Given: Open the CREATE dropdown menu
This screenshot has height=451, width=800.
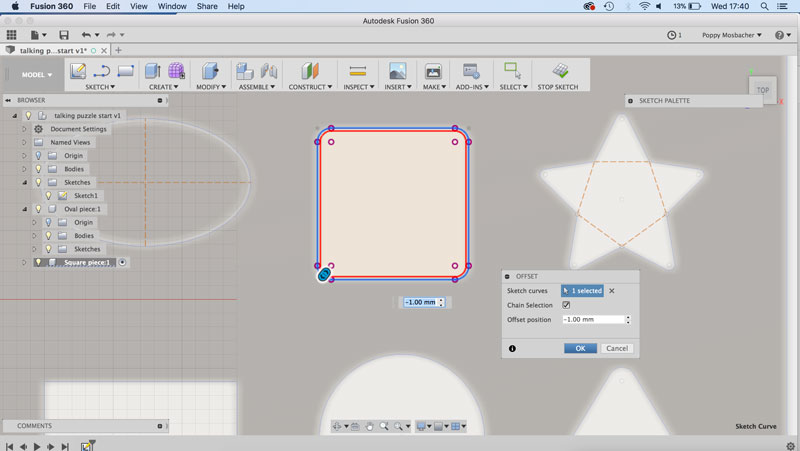Looking at the screenshot, I should tap(163, 87).
